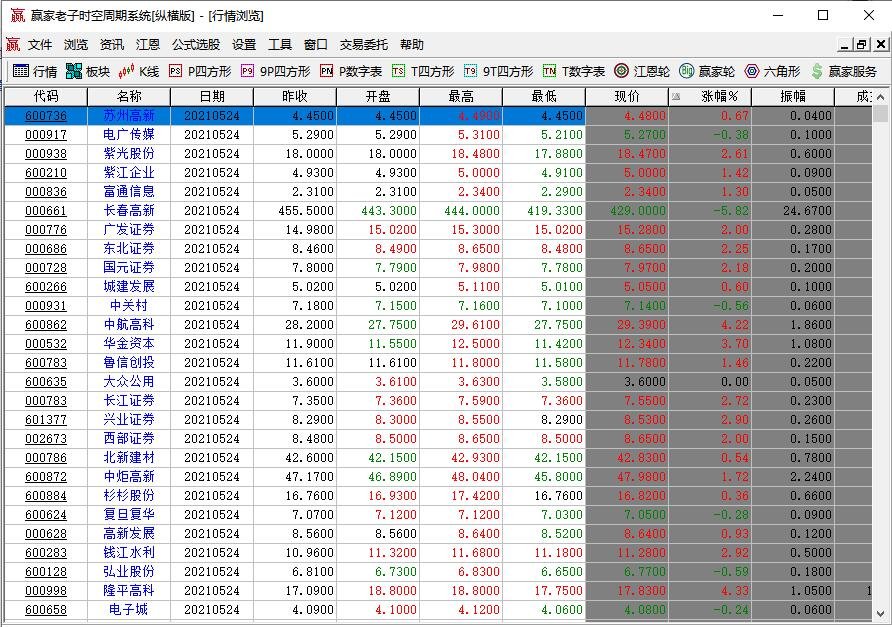
Task: Open the 行情 quotes view icon
Action: pos(34,71)
